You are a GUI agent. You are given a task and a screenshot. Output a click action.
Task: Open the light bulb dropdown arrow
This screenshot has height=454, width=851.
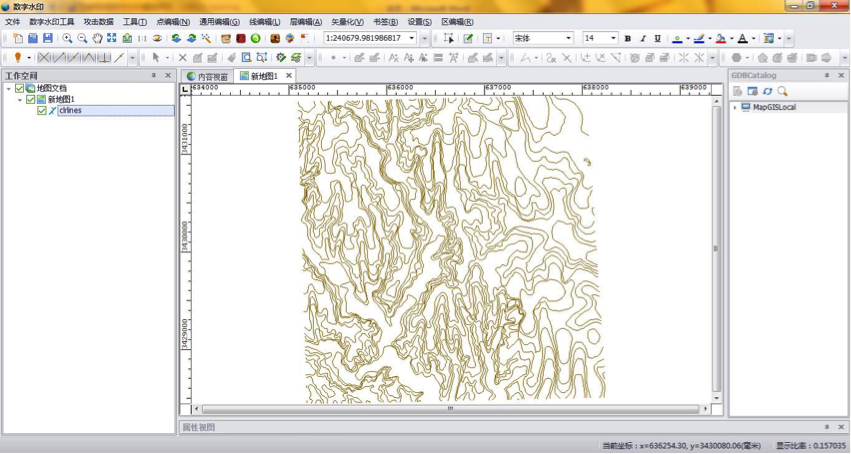[28, 57]
